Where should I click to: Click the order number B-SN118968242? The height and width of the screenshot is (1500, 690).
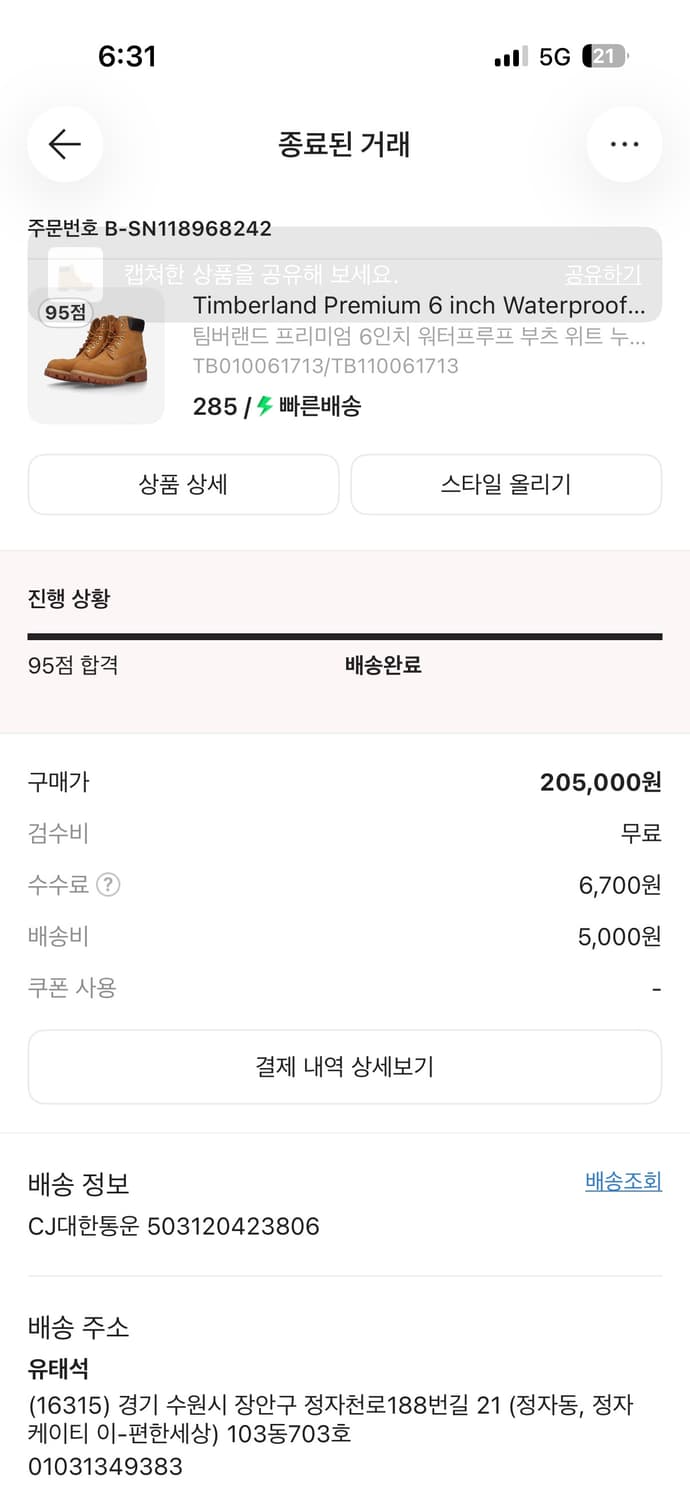tap(148, 228)
